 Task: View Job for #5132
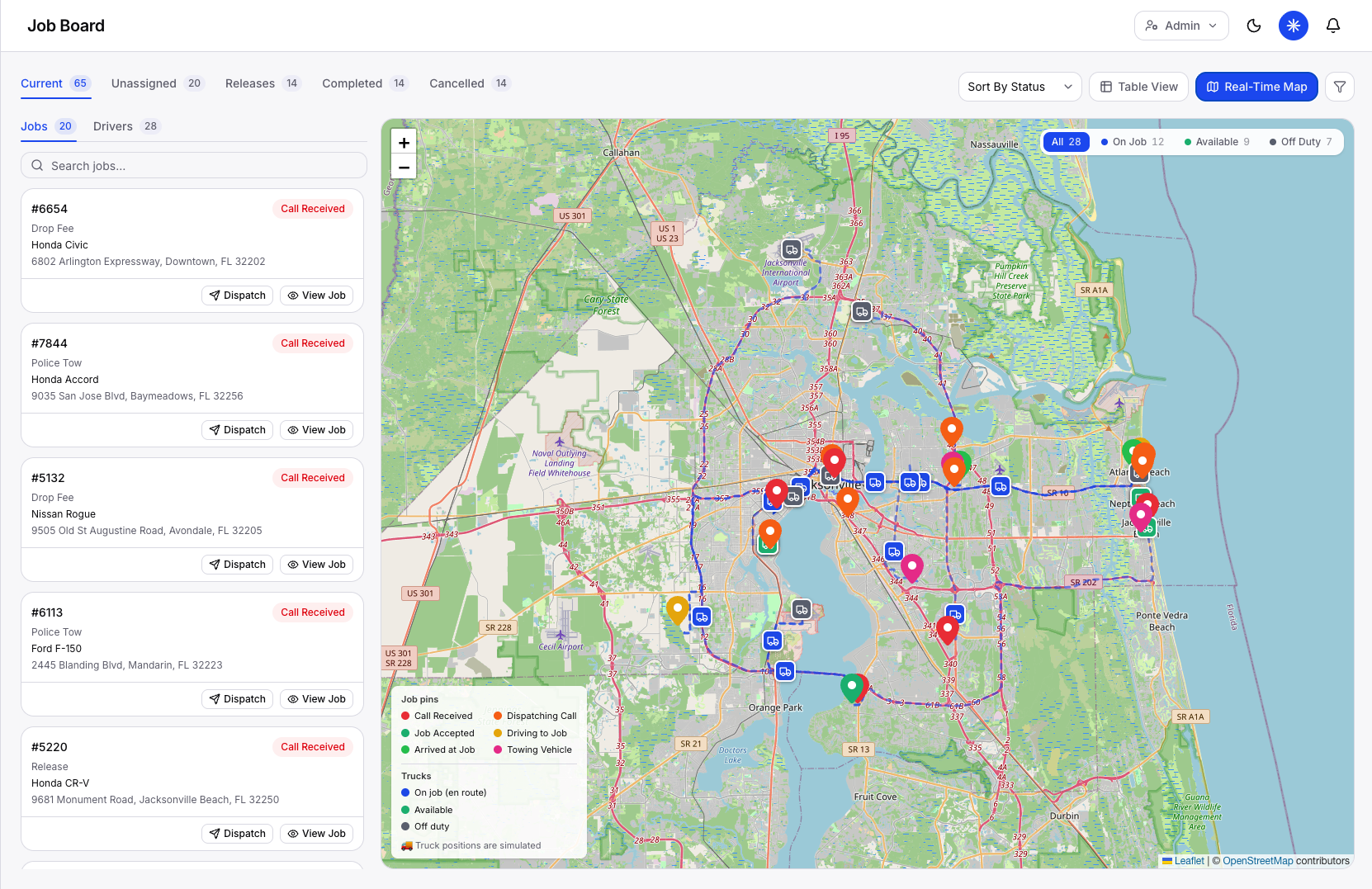pyautogui.click(x=316, y=565)
